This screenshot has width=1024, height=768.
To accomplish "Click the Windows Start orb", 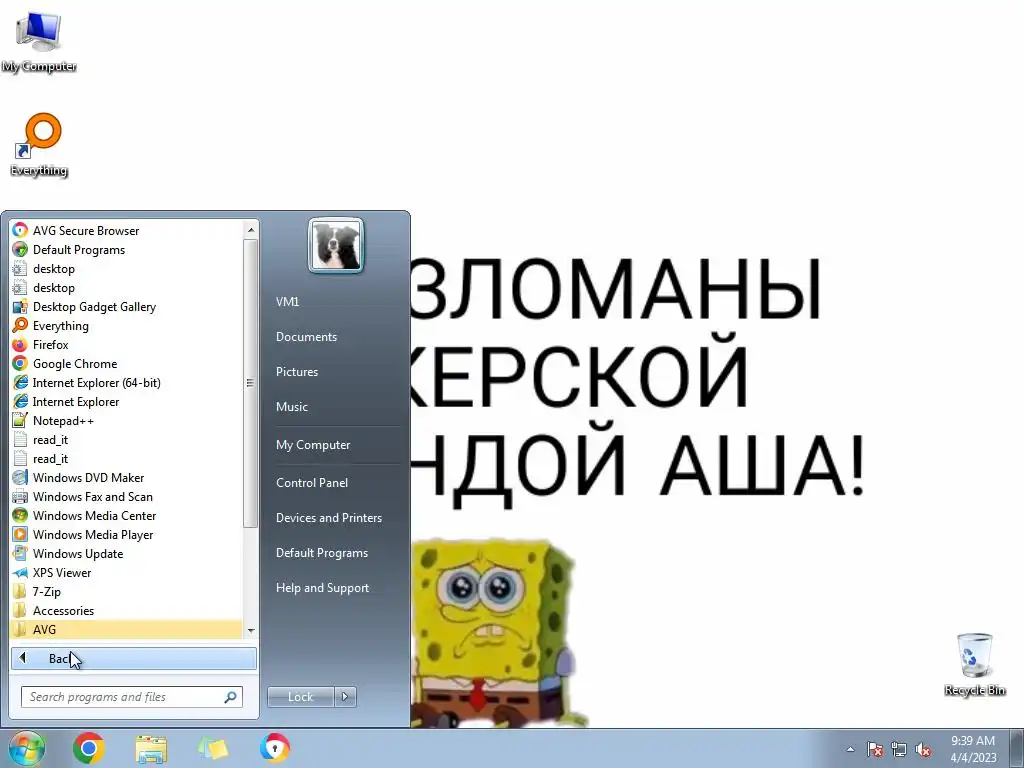I will [26, 748].
